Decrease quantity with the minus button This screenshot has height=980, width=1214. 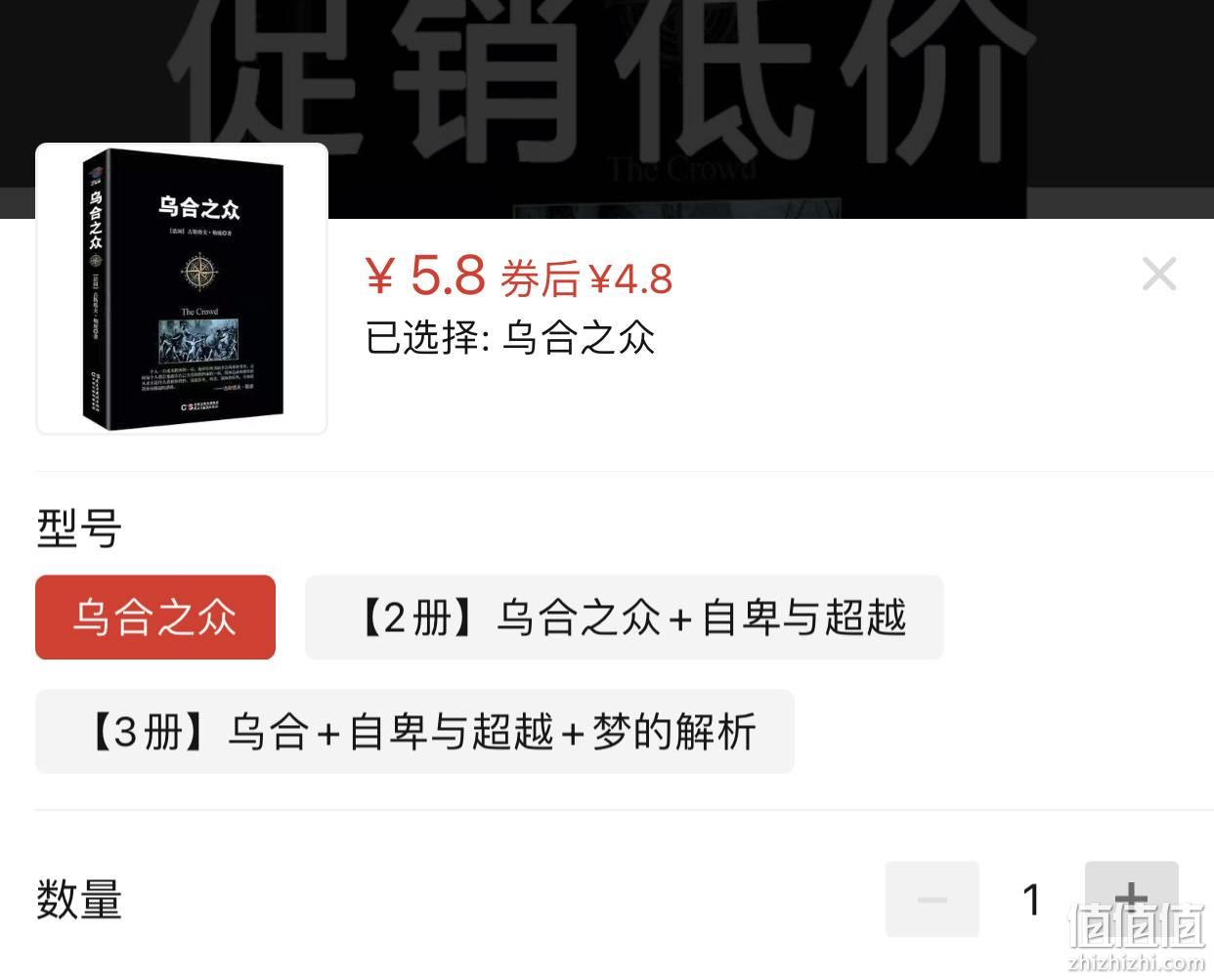932,899
